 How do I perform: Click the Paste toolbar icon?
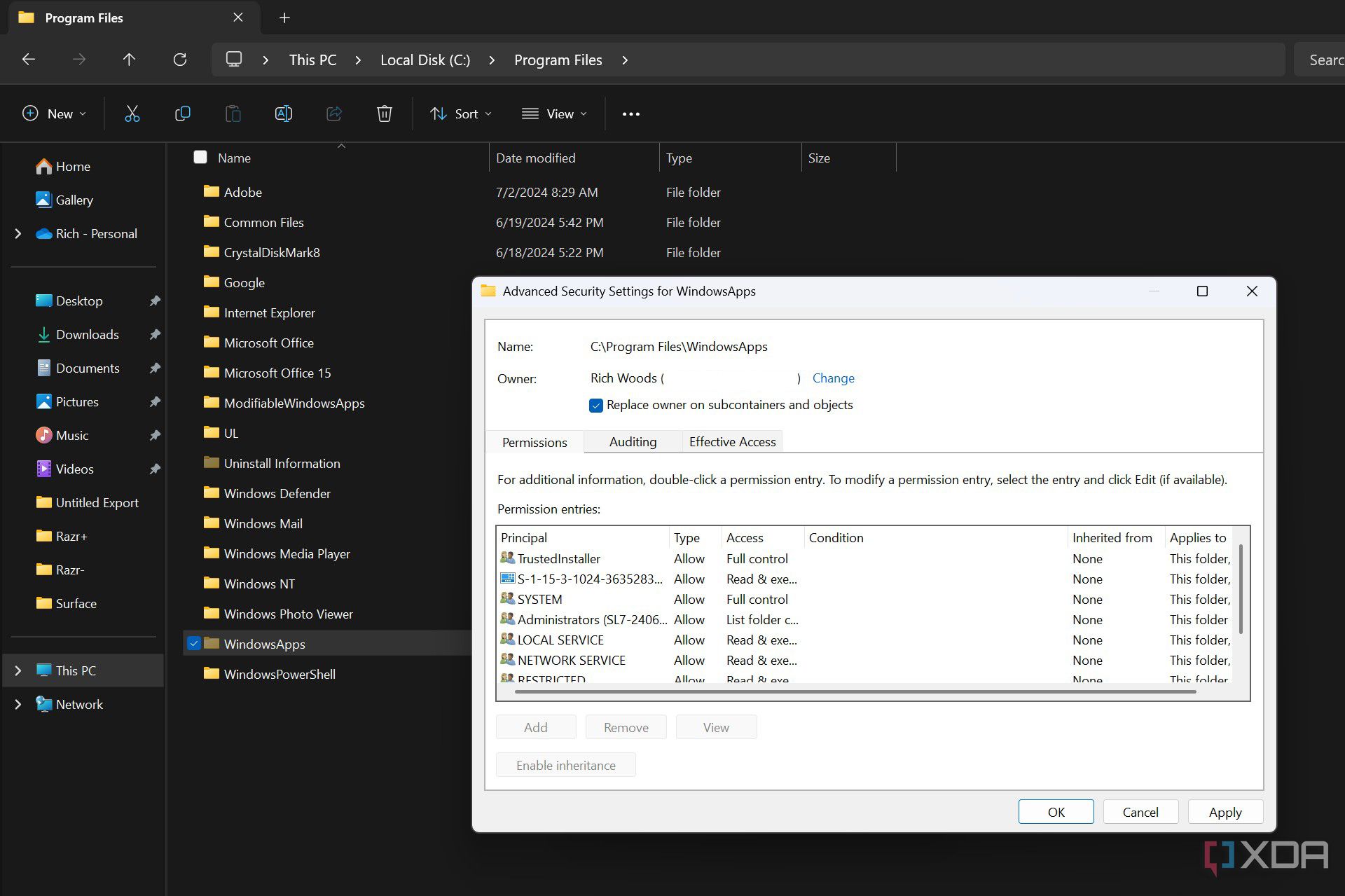pyautogui.click(x=232, y=113)
